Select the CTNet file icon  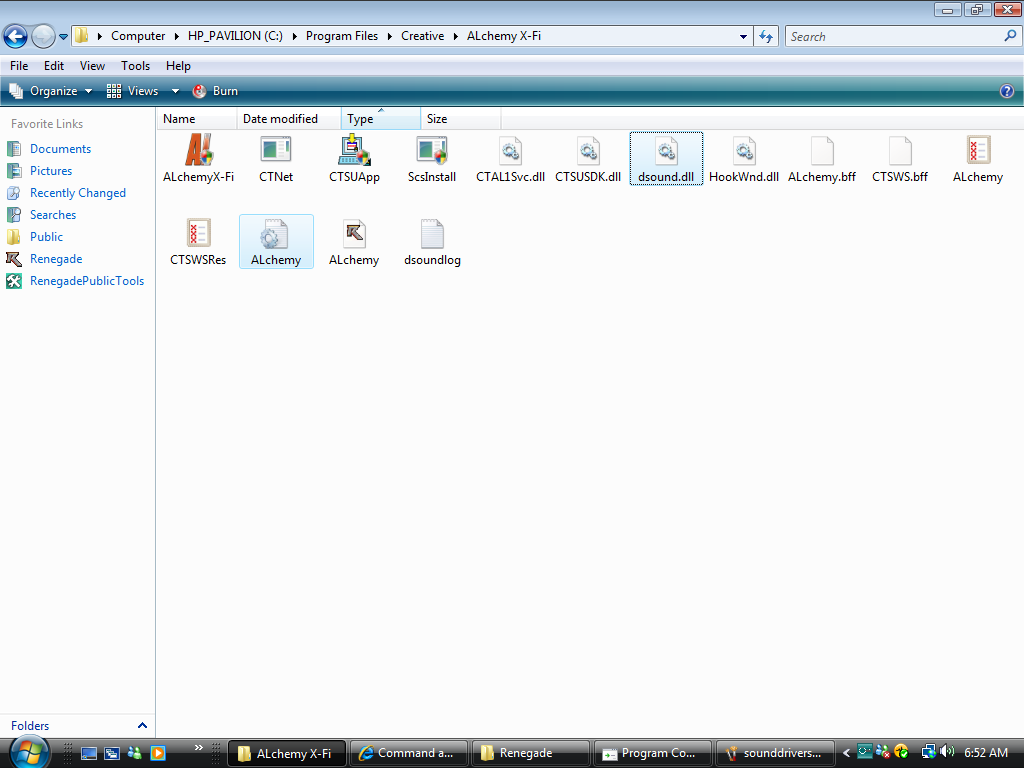pos(276,151)
